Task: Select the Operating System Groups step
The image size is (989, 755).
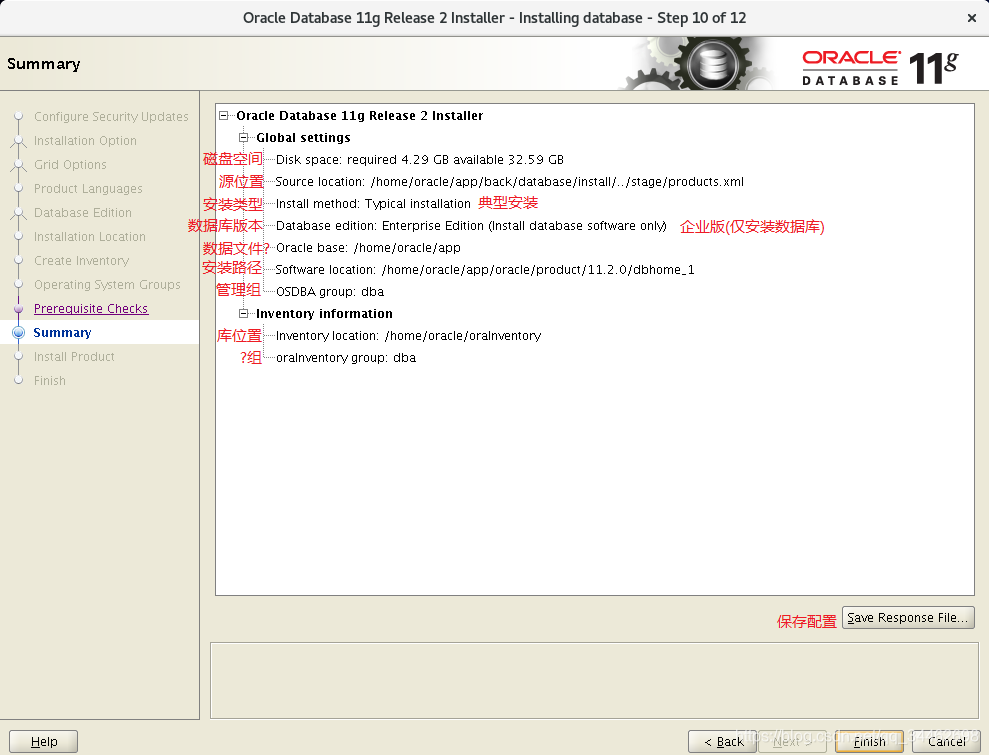Action: coord(107,284)
